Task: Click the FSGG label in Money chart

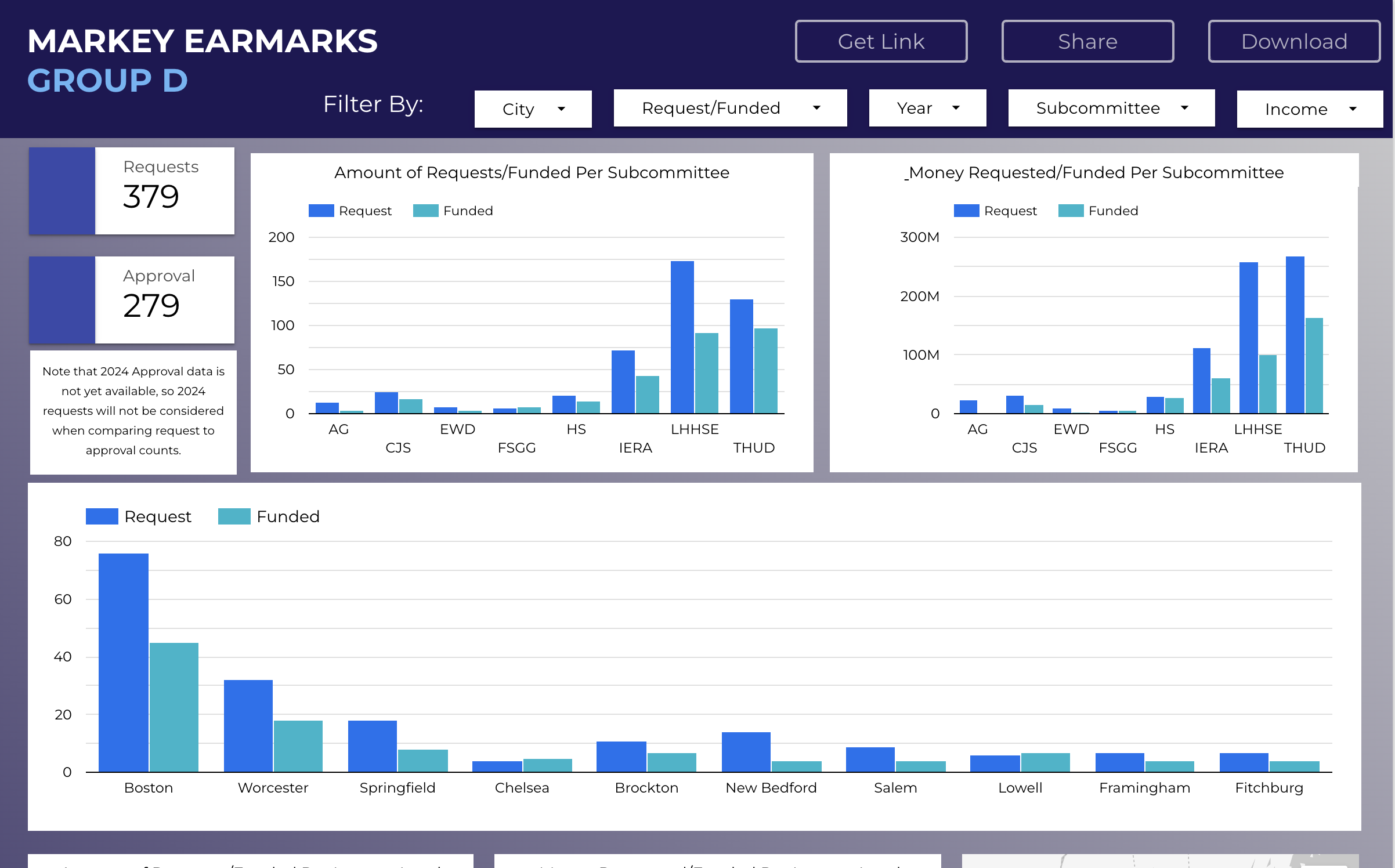Action: click(x=1118, y=448)
